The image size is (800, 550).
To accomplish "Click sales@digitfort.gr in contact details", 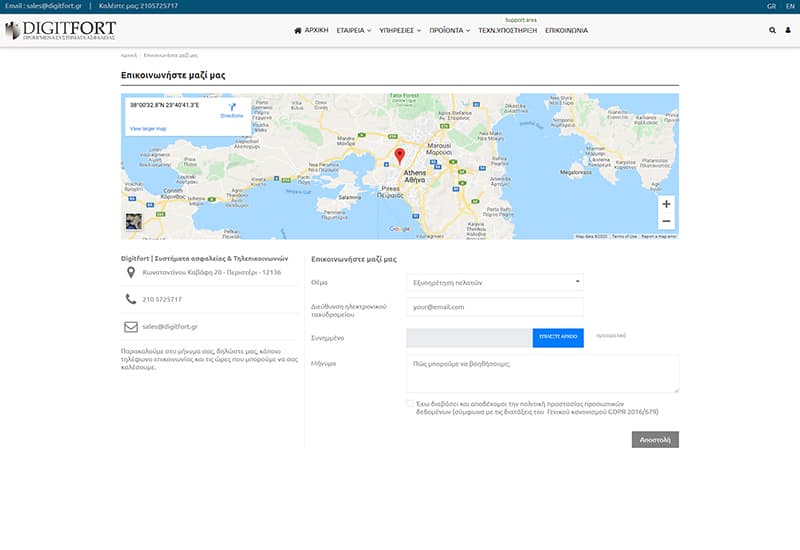I will tap(170, 327).
